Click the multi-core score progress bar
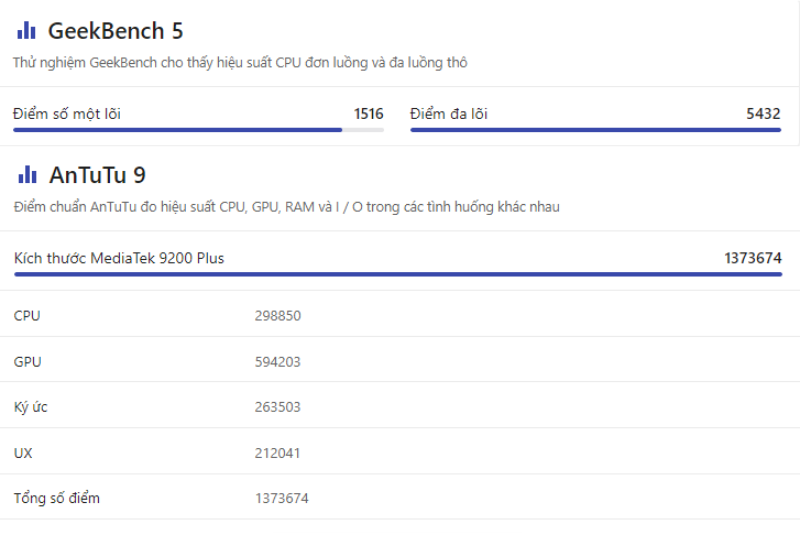 click(595, 130)
